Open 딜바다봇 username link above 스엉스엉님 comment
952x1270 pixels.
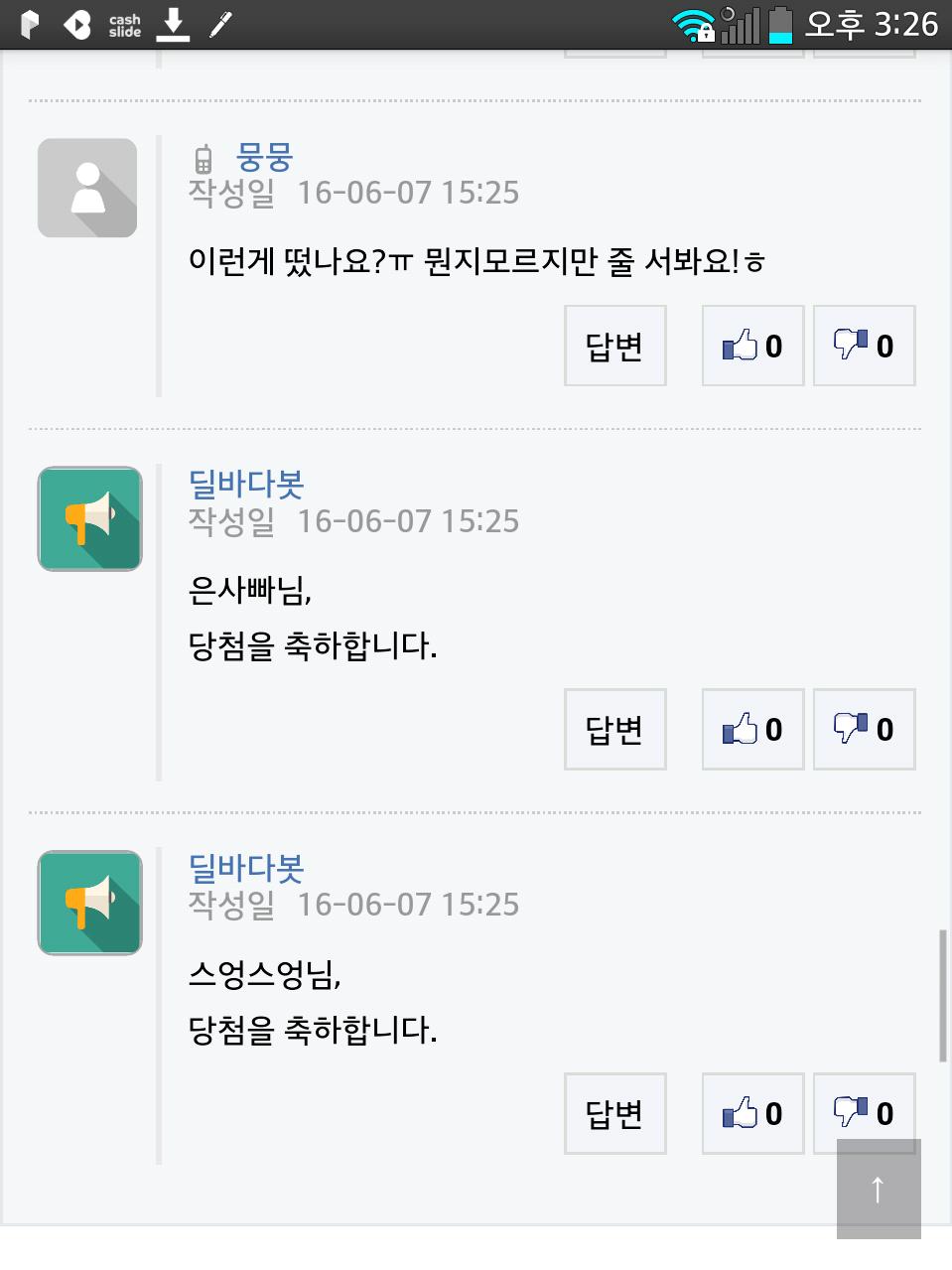(246, 868)
